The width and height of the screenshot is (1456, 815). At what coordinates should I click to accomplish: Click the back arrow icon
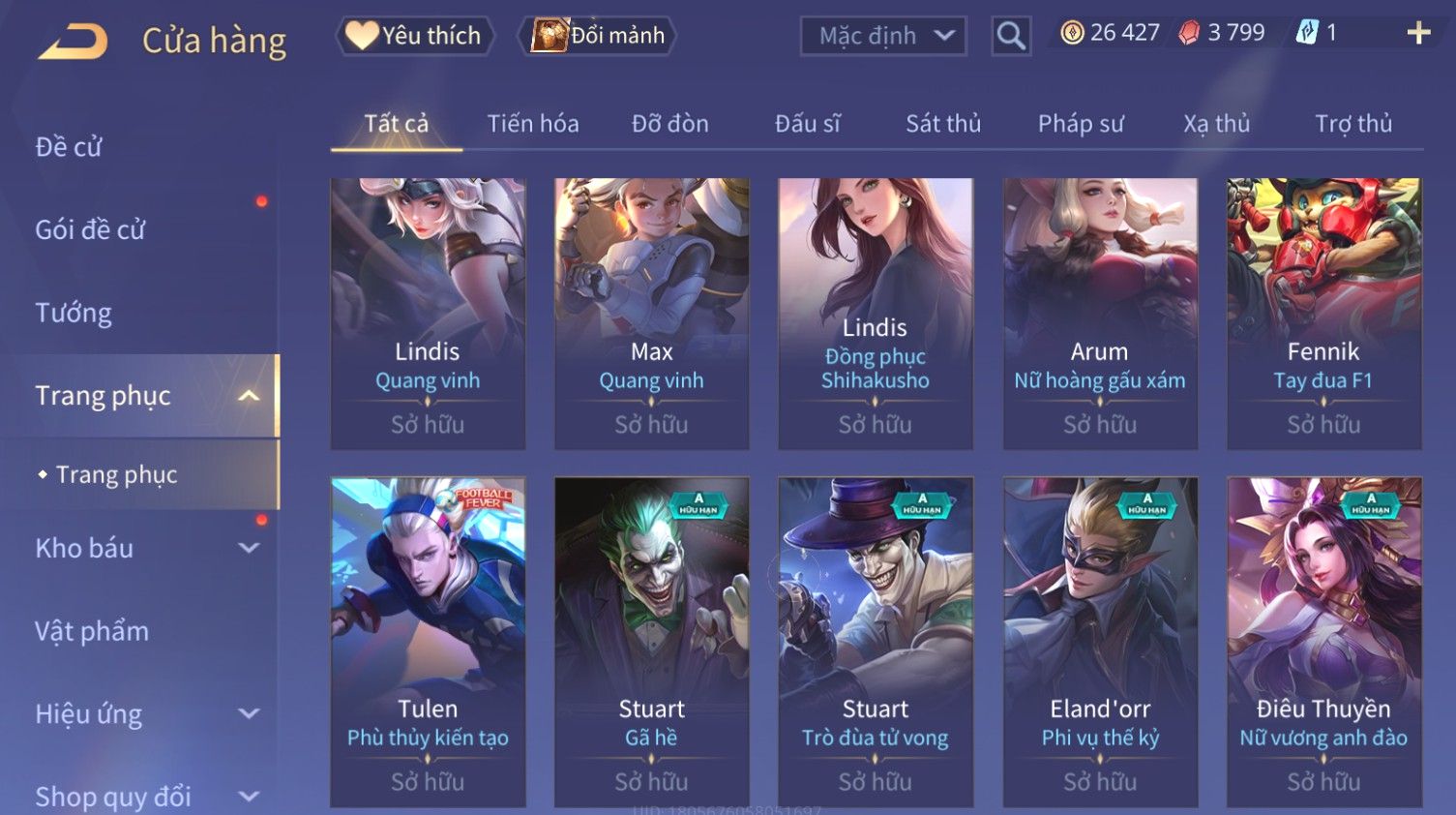pos(73,41)
